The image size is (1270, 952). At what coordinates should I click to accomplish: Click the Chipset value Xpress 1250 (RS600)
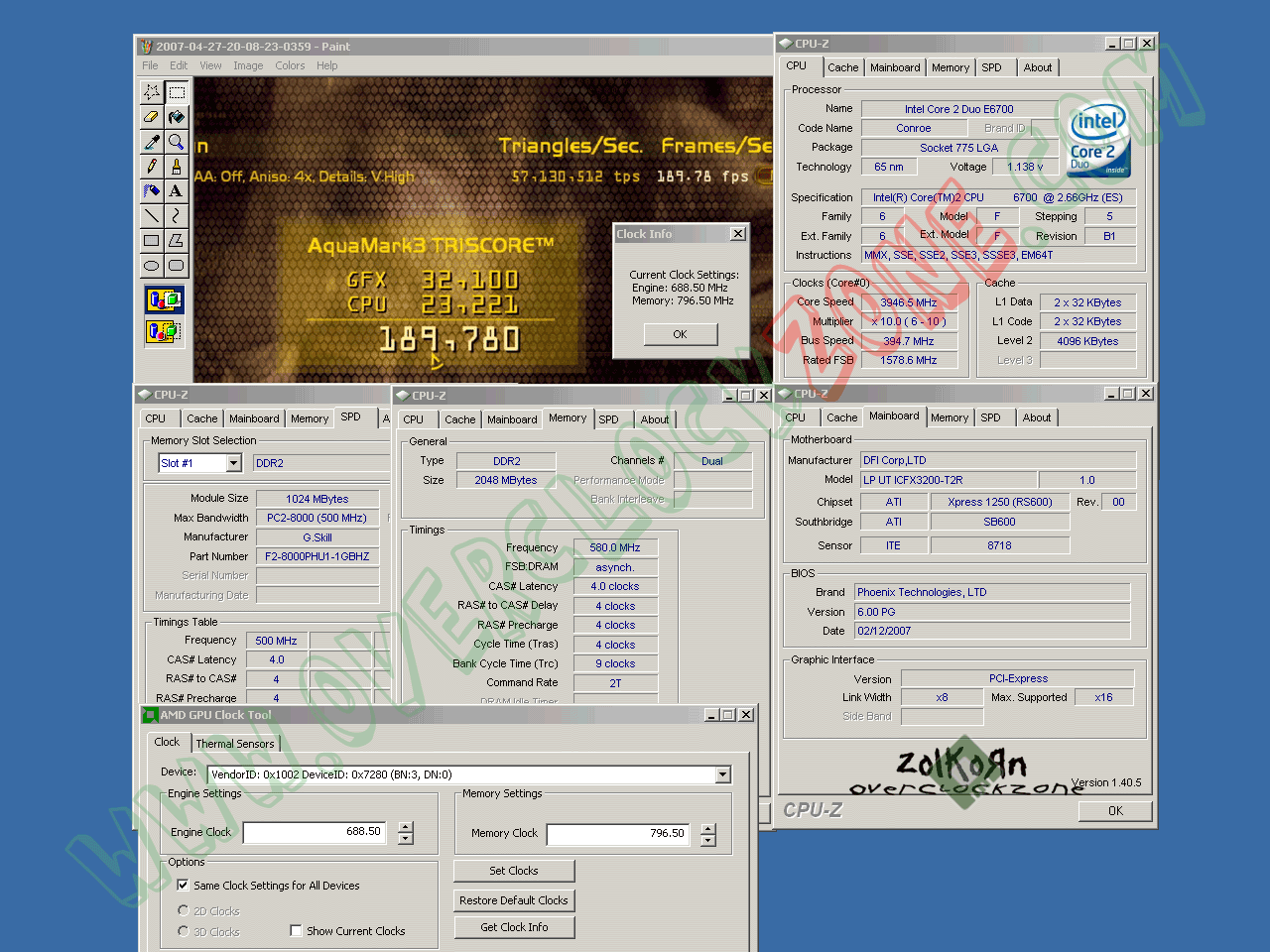pyautogui.click(x=1000, y=502)
